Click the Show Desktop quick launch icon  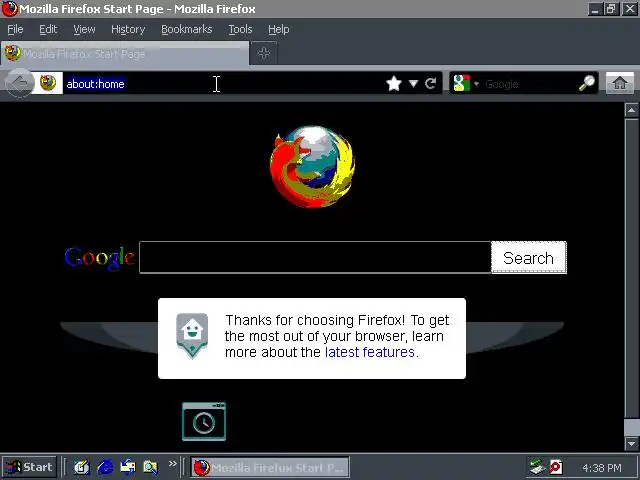click(82, 467)
